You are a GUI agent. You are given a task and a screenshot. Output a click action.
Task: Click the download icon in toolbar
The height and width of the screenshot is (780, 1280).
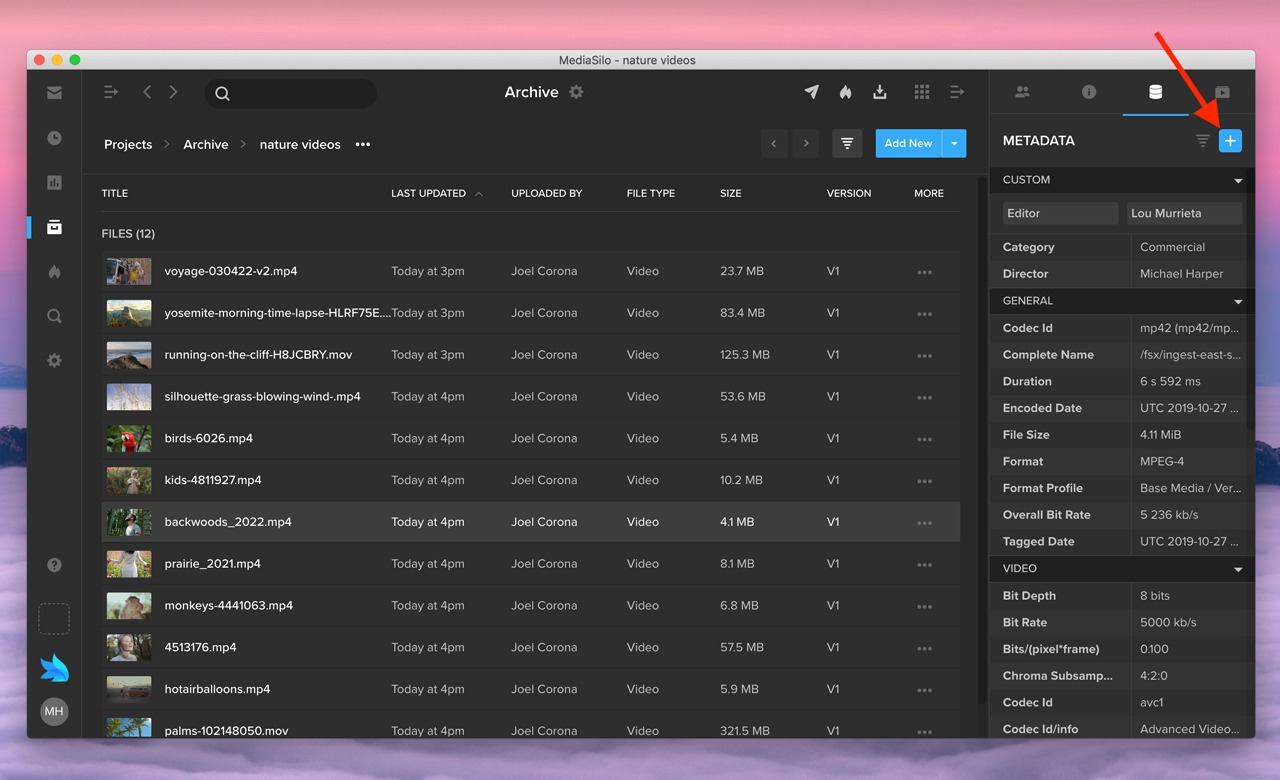click(x=880, y=92)
